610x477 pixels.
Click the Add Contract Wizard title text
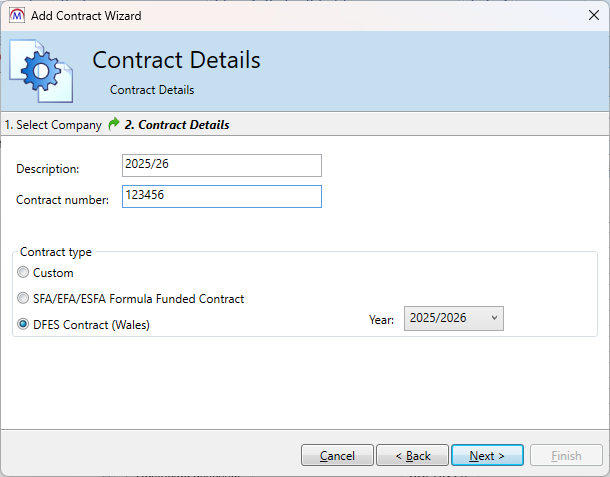click(x=86, y=16)
